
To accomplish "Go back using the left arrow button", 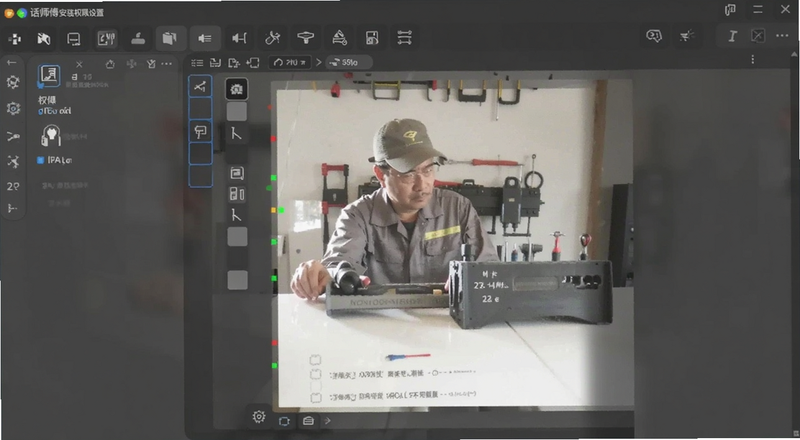I will [12, 62].
